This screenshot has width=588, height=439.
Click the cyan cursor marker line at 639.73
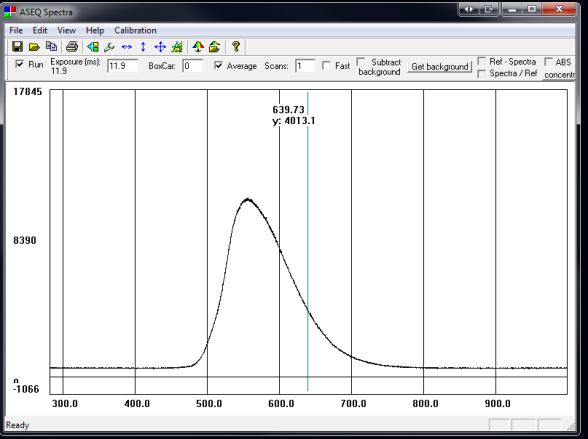click(308, 242)
